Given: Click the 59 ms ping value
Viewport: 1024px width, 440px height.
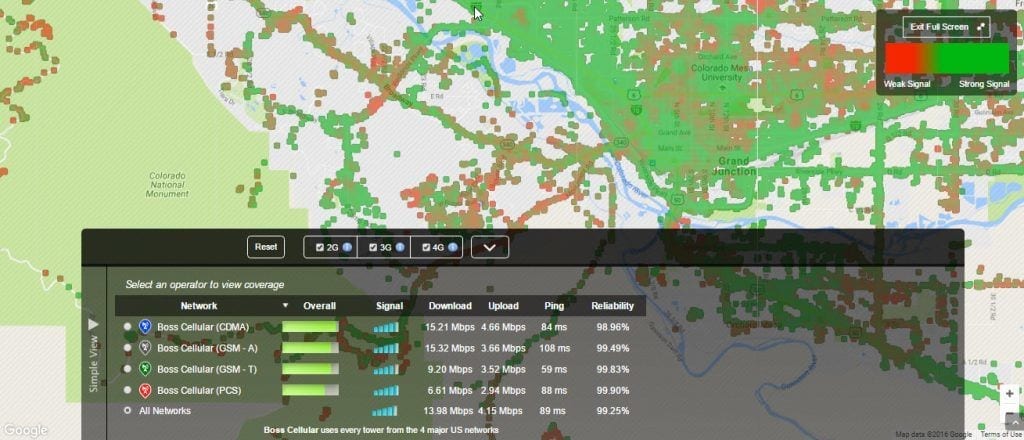Looking at the screenshot, I should click(554, 369).
